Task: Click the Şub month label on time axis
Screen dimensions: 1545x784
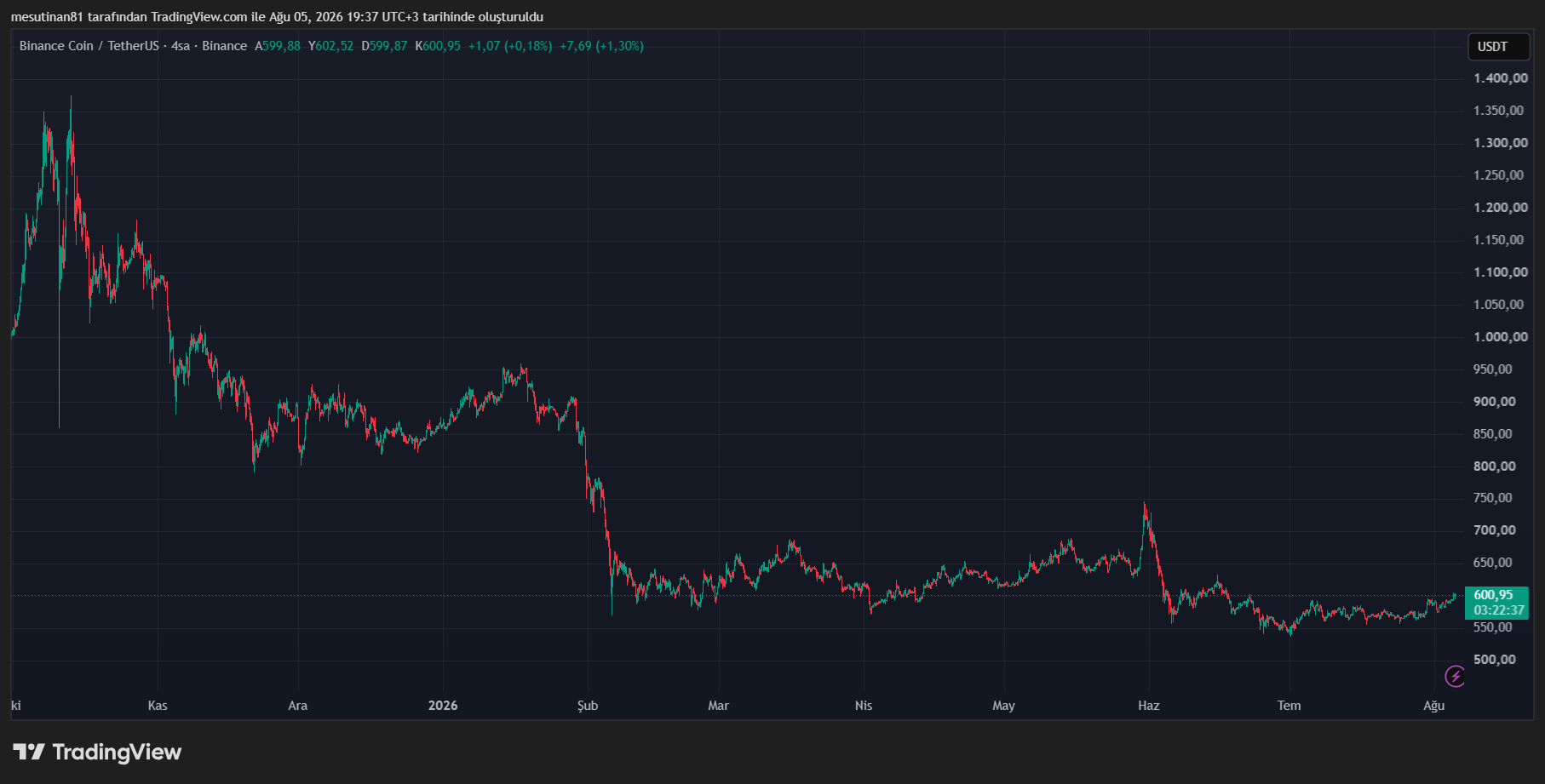Action: (x=588, y=706)
